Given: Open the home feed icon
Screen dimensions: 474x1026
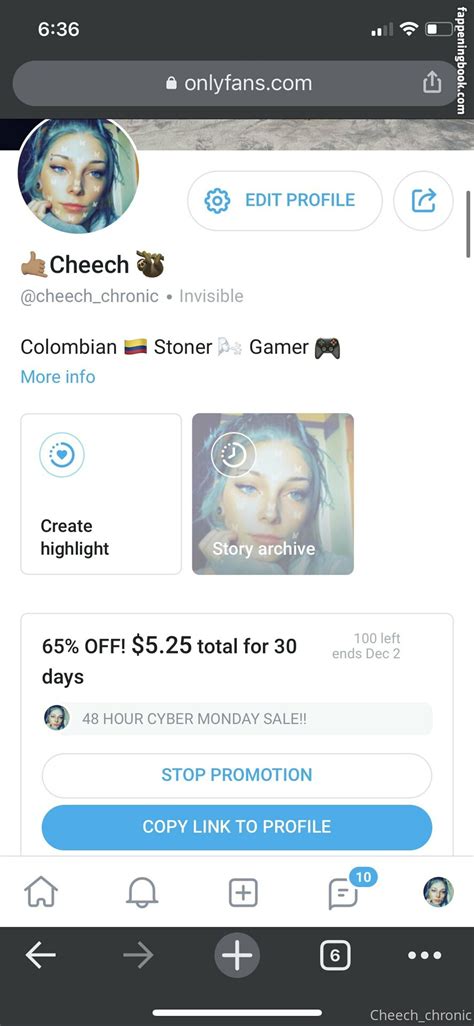Looking at the screenshot, I should 41,892.
